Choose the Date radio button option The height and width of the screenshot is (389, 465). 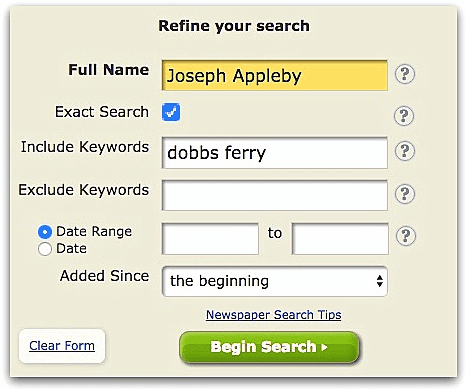(45, 249)
